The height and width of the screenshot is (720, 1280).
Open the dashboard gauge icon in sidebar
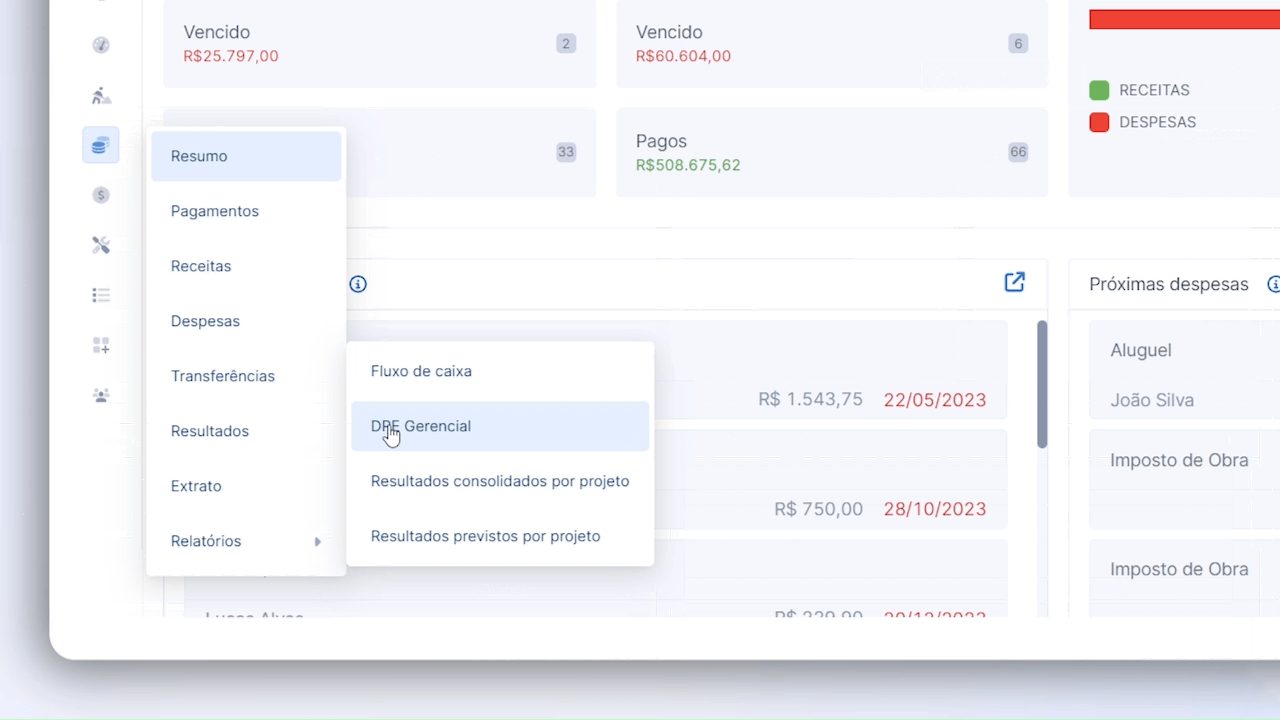100,45
